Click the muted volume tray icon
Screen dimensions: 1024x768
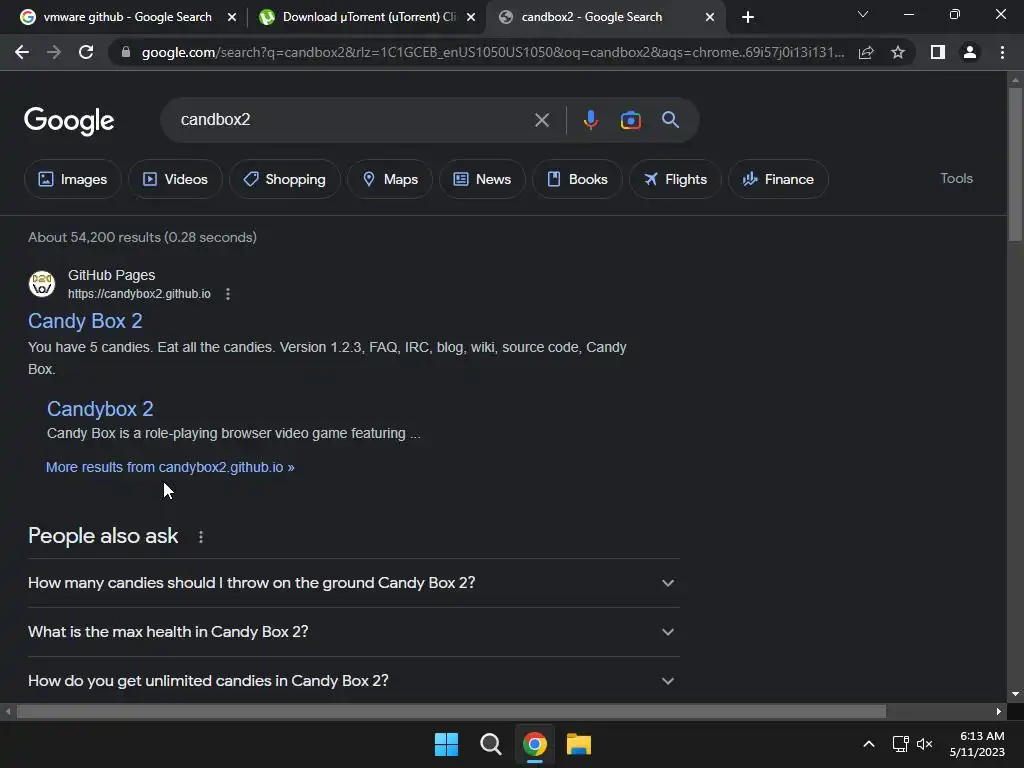coord(924,744)
